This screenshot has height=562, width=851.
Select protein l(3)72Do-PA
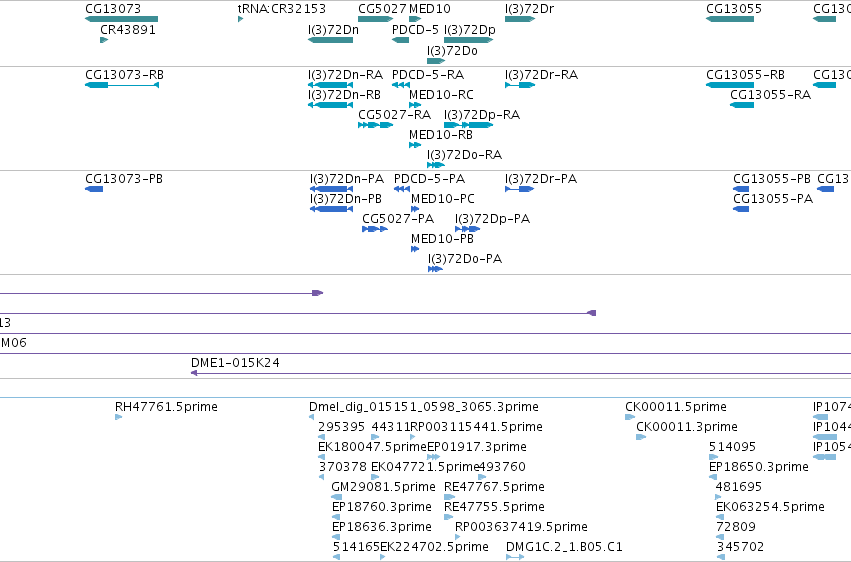435,269
